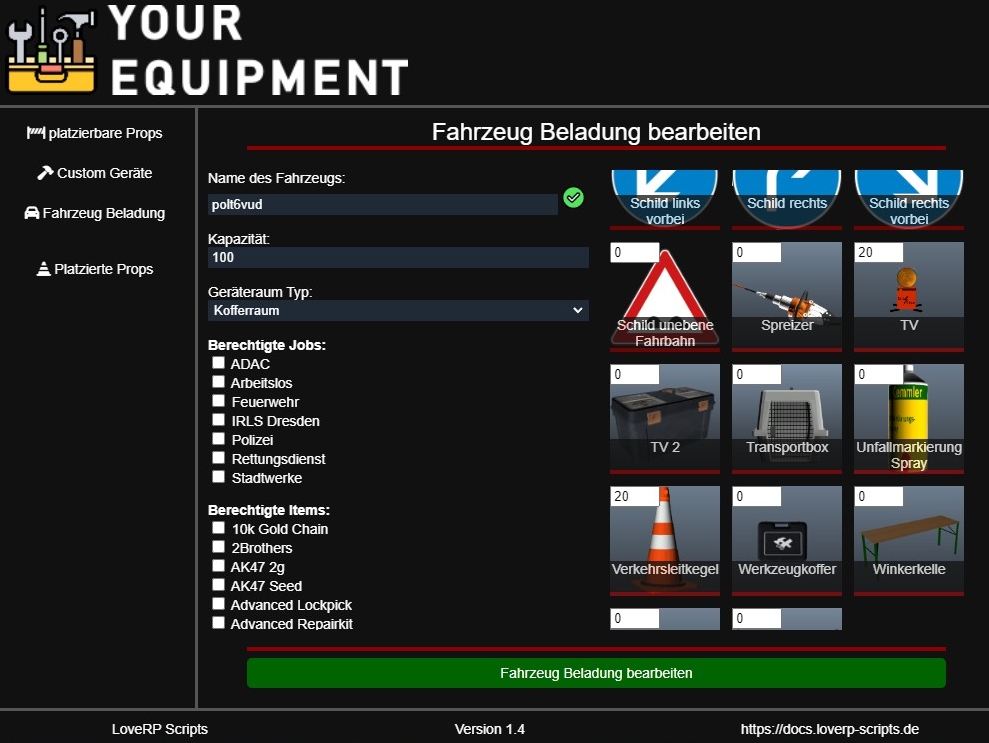Open the Custom Geräte menu

click(95, 173)
